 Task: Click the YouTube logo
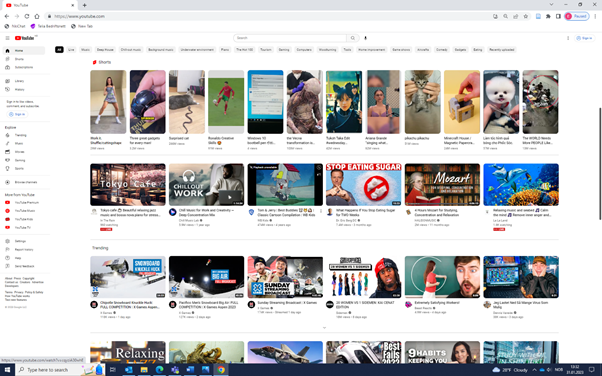click(x=25, y=38)
